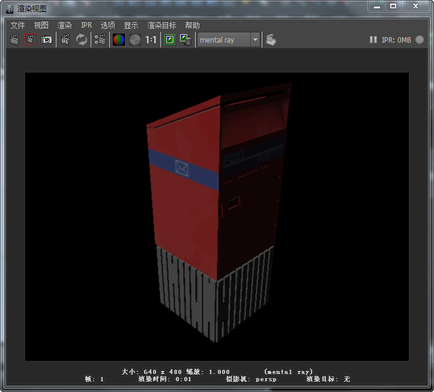Open the 视图 menu
Image resolution: width=434 pixels, height=392 pixels.
pyautogui.click(x=41, y=25)
